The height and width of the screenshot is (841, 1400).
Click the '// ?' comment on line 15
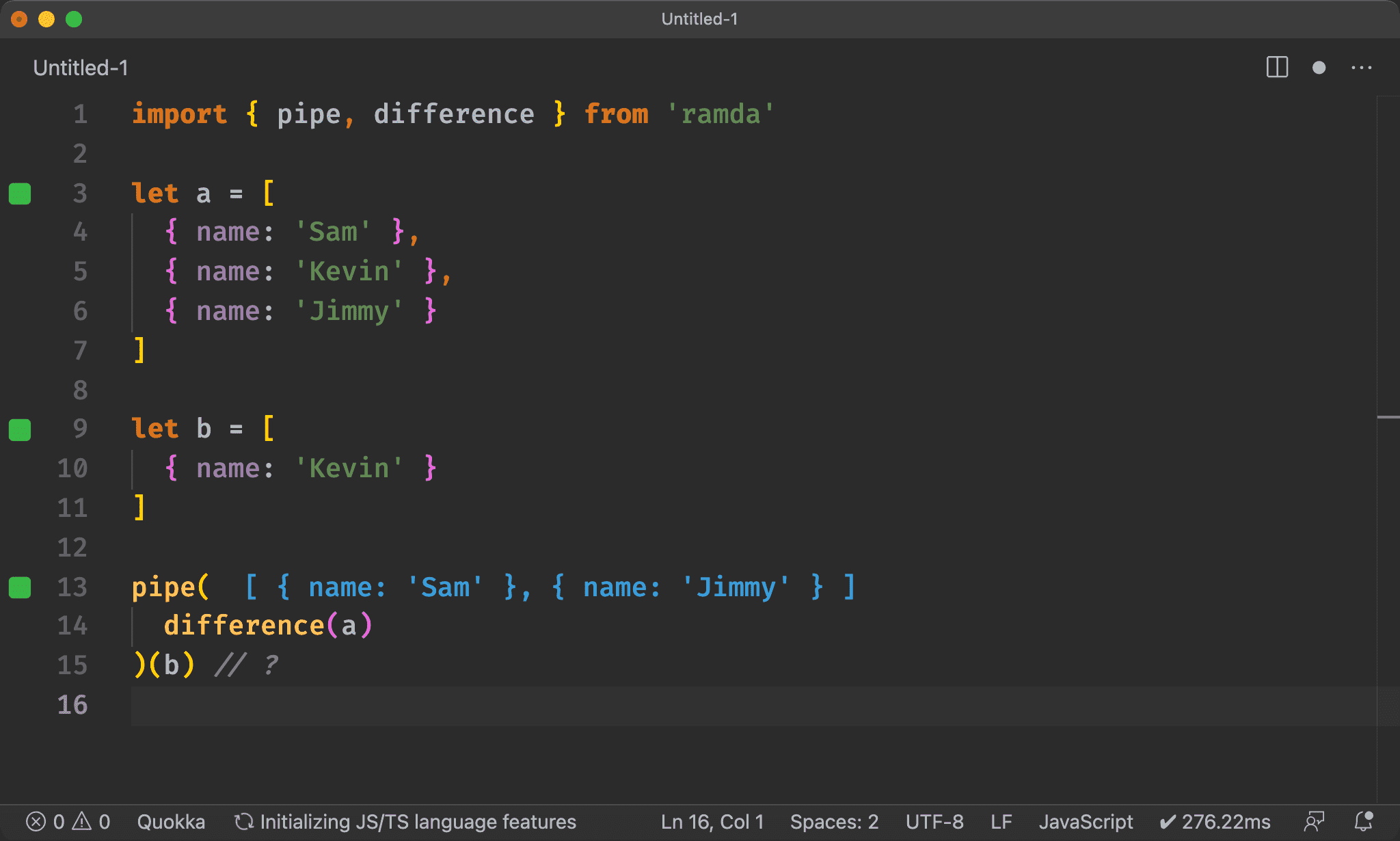click(247, 665)
